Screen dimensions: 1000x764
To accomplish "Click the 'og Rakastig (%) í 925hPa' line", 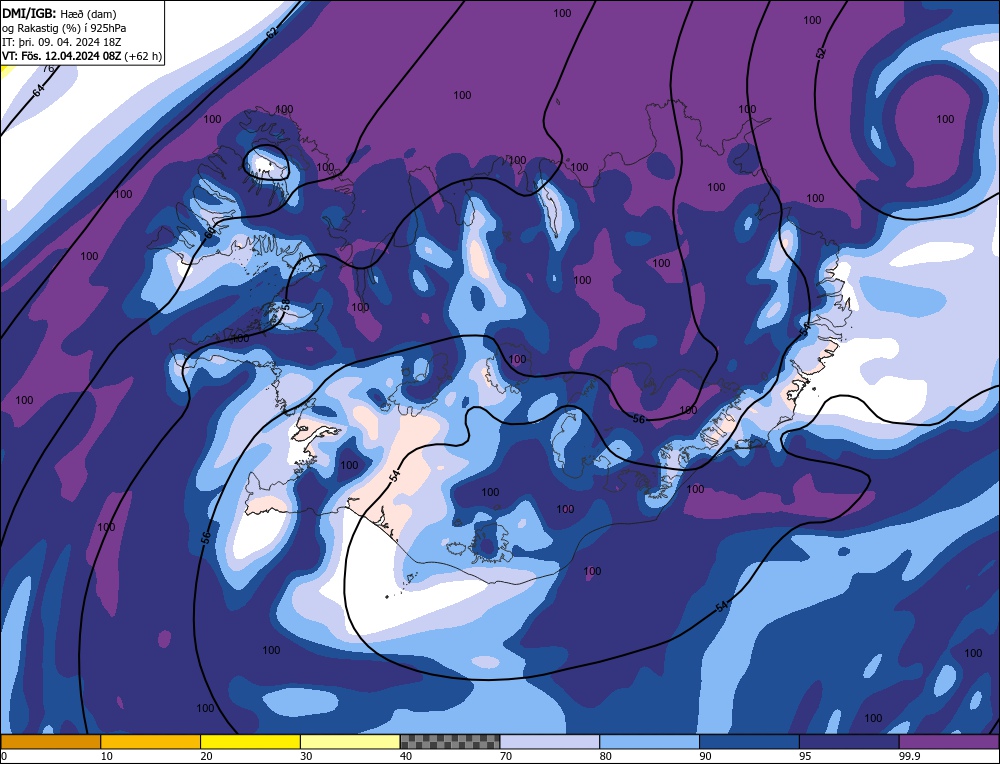I will pos(64,28).
